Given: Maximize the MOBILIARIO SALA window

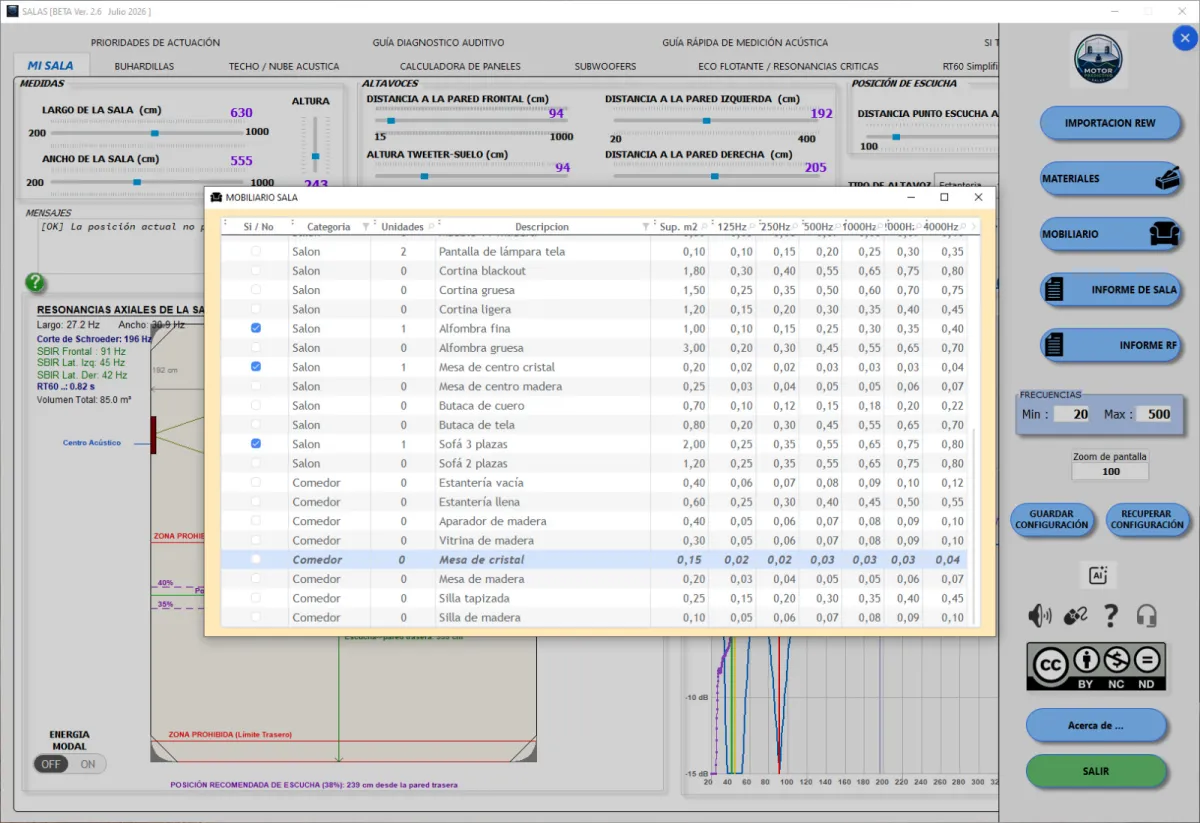Looking at the screenshot, I should 944,198.
